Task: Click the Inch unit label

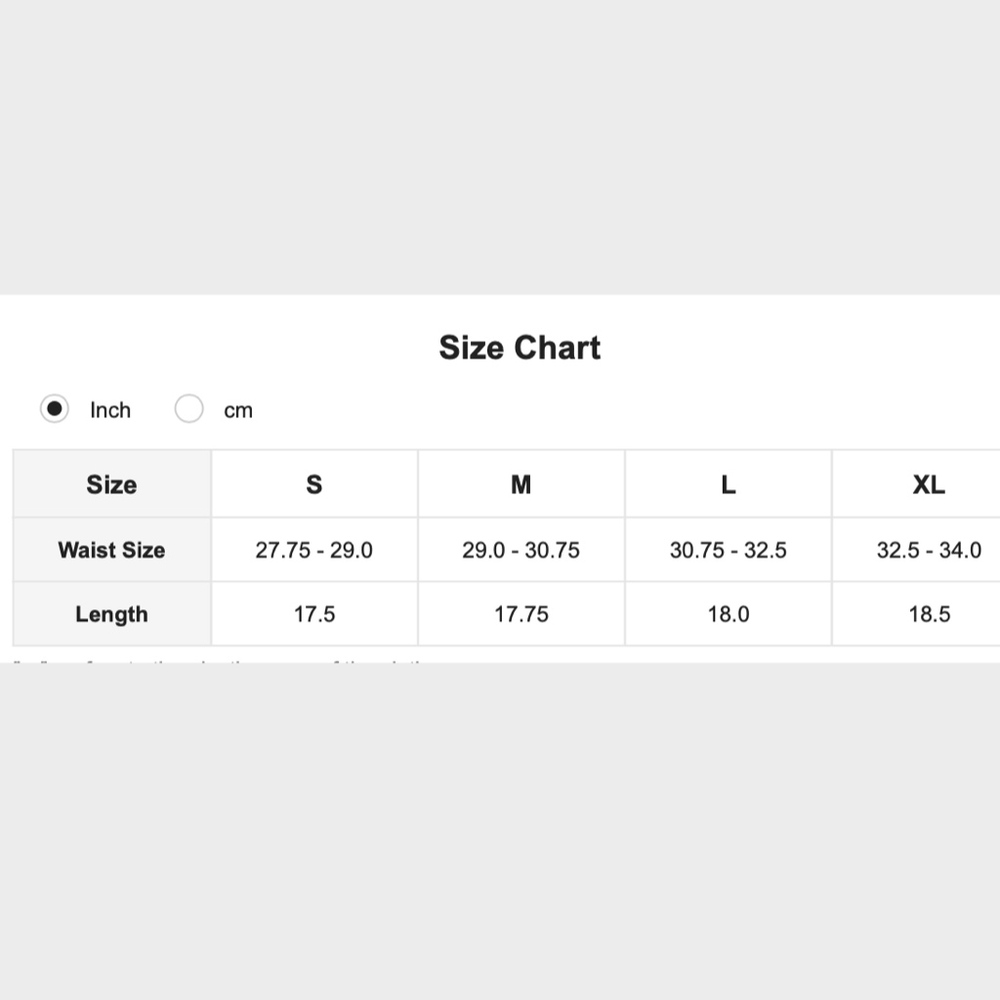Action: pos(110,410)
